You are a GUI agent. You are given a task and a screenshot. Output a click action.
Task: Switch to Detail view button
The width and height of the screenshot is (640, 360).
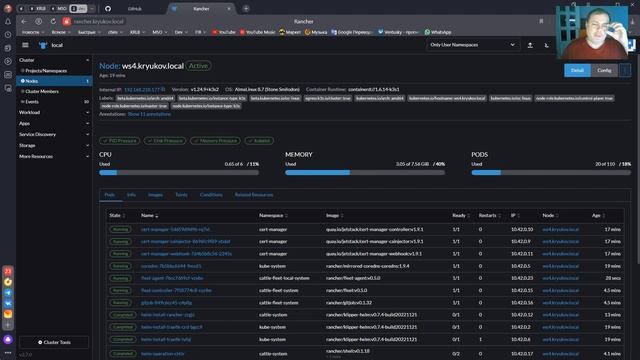(577, 71)
